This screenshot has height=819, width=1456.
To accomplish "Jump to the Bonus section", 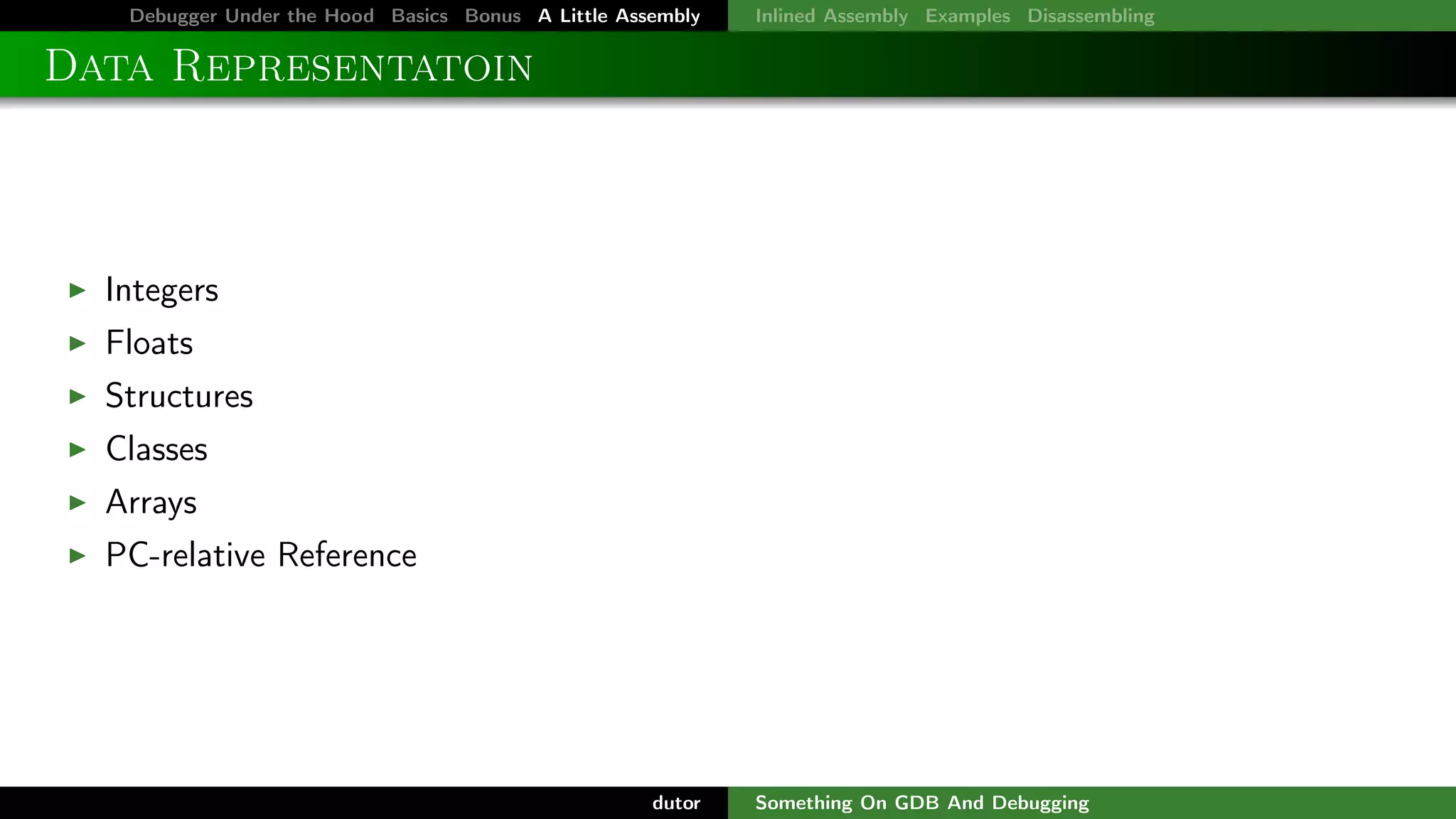I will tap(493, 16).
